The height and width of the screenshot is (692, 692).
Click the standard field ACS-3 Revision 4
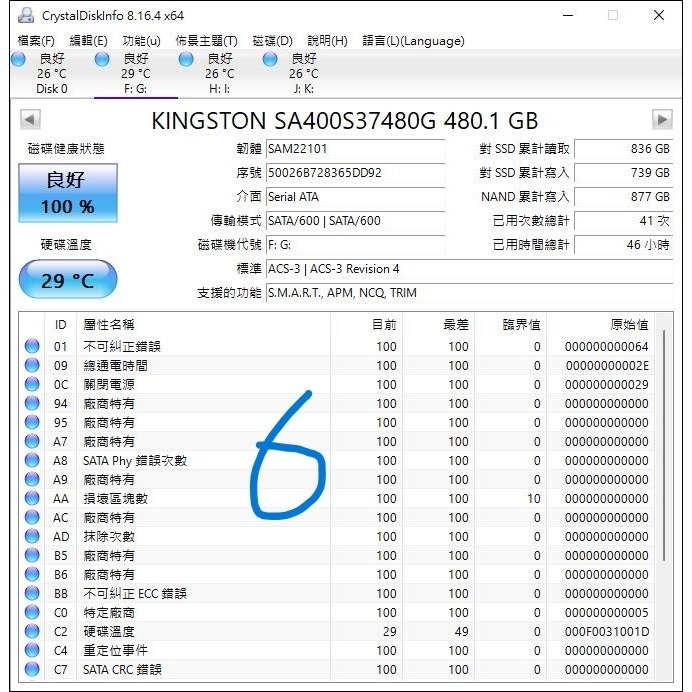point(470,268)
